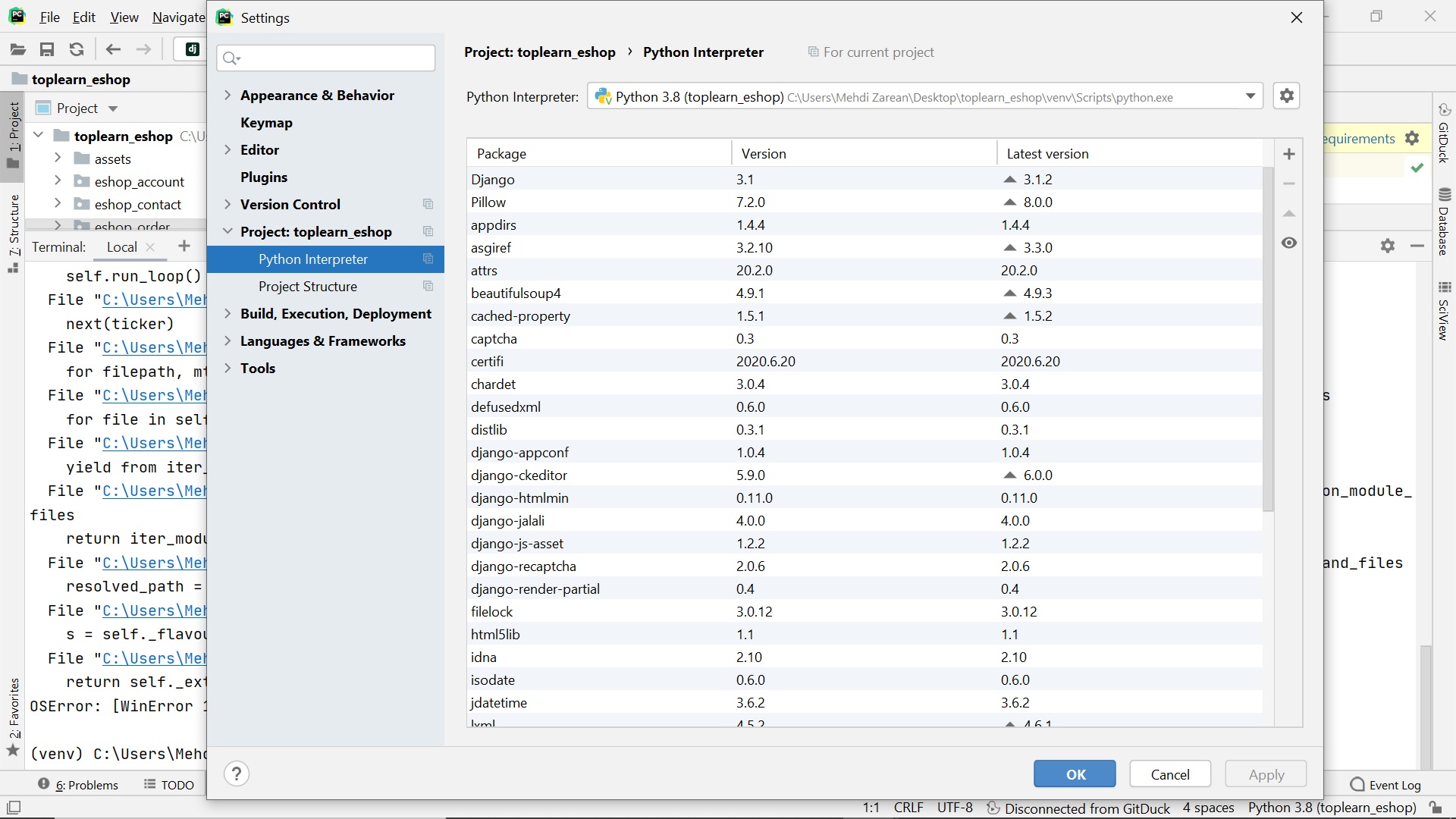Collapse Project: toplearn_eshop settings node
This screenshot has width=1456, height=819.
[x=227, y=231]
